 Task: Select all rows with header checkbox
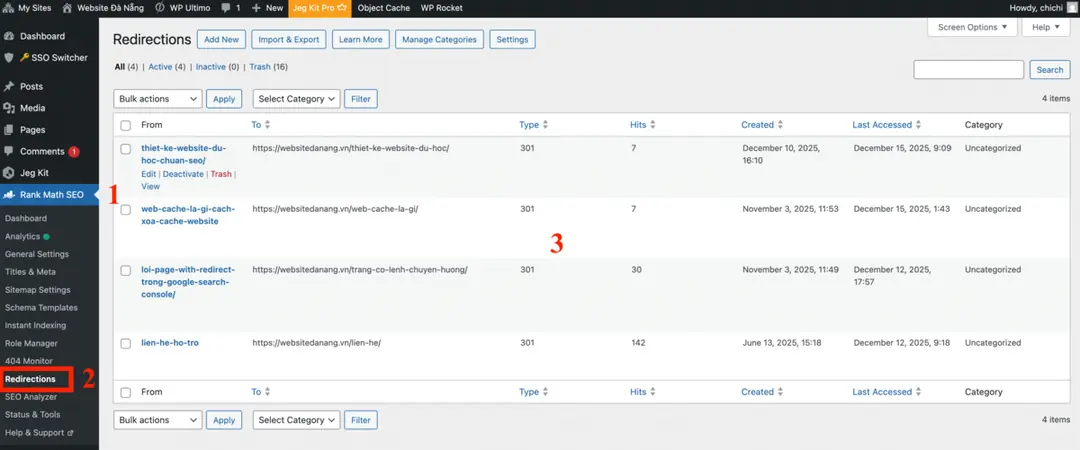125,125
